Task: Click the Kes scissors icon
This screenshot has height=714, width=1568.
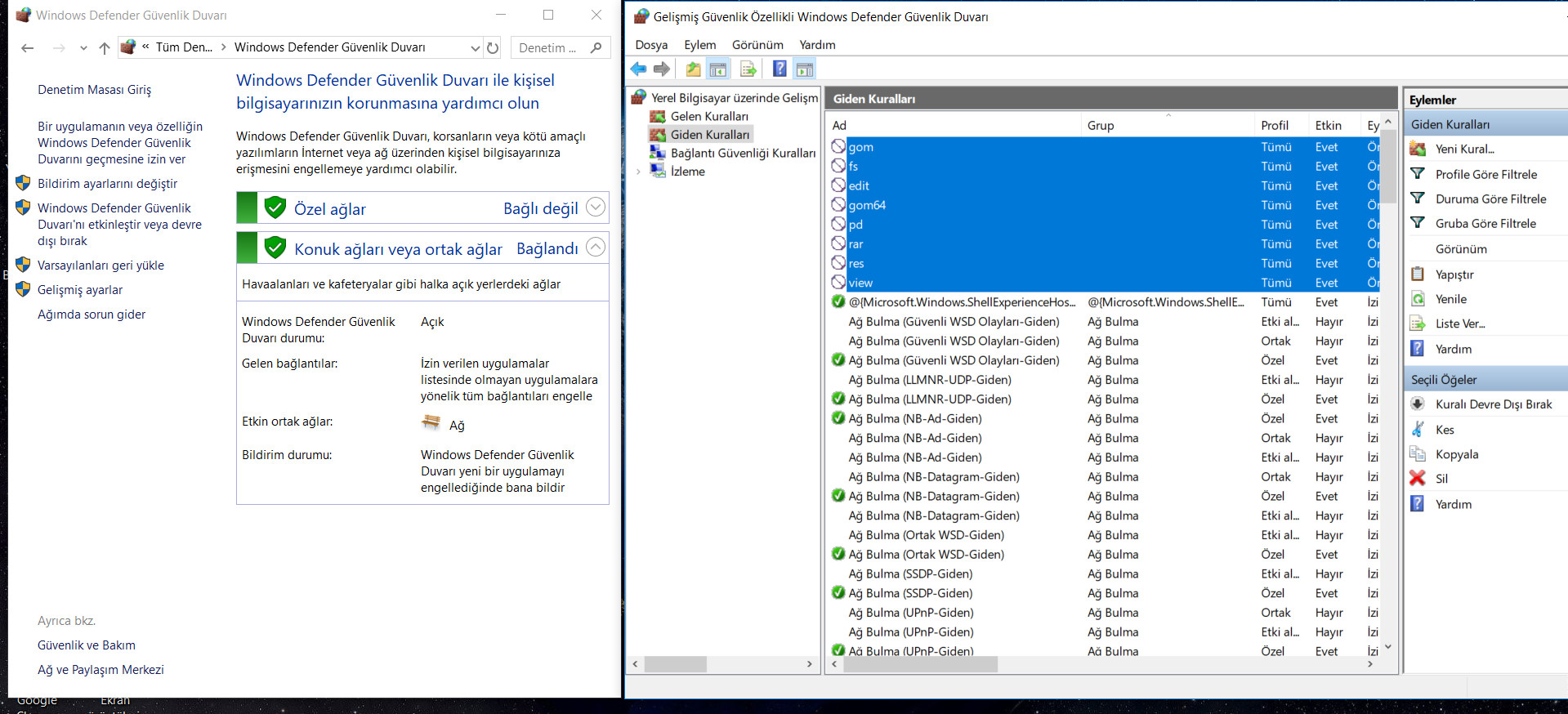Action: pos(1418,430)
